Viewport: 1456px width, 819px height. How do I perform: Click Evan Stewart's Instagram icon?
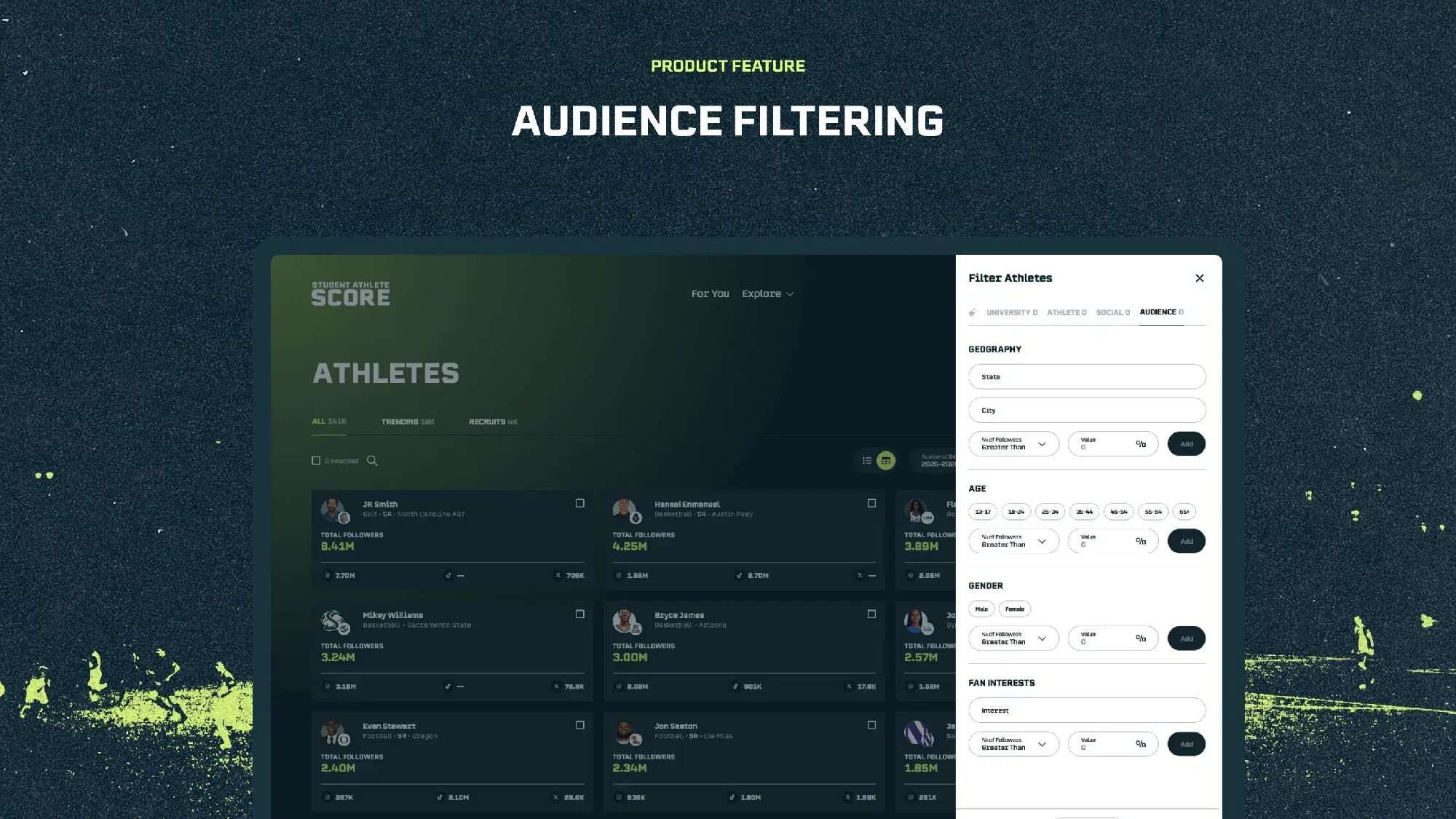[x=328, y=797]
